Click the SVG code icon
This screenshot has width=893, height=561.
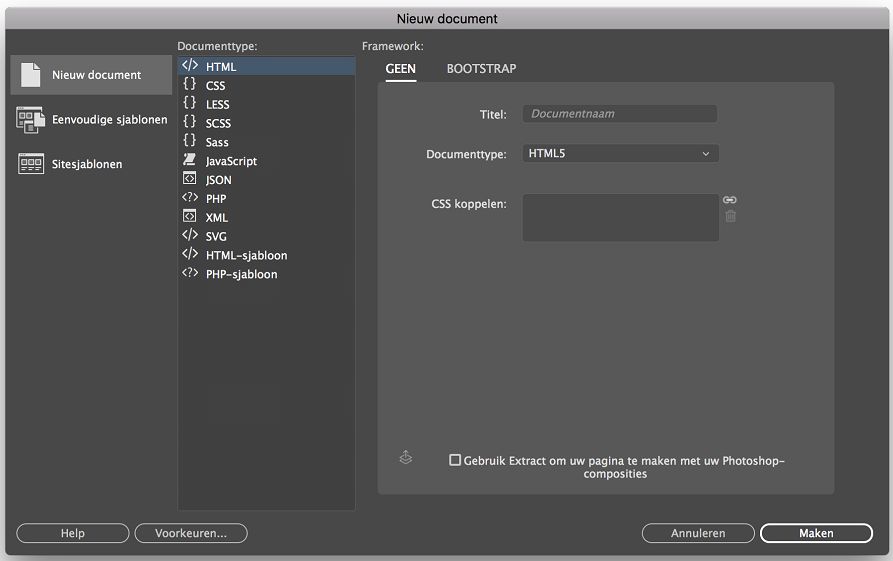[x=190, y=235]
